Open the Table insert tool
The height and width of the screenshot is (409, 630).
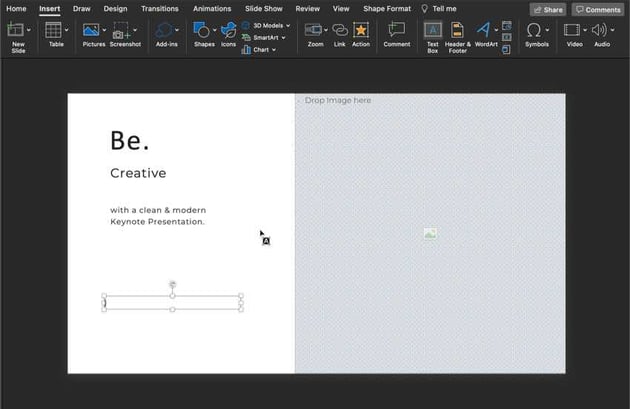[x=54, y=31]
